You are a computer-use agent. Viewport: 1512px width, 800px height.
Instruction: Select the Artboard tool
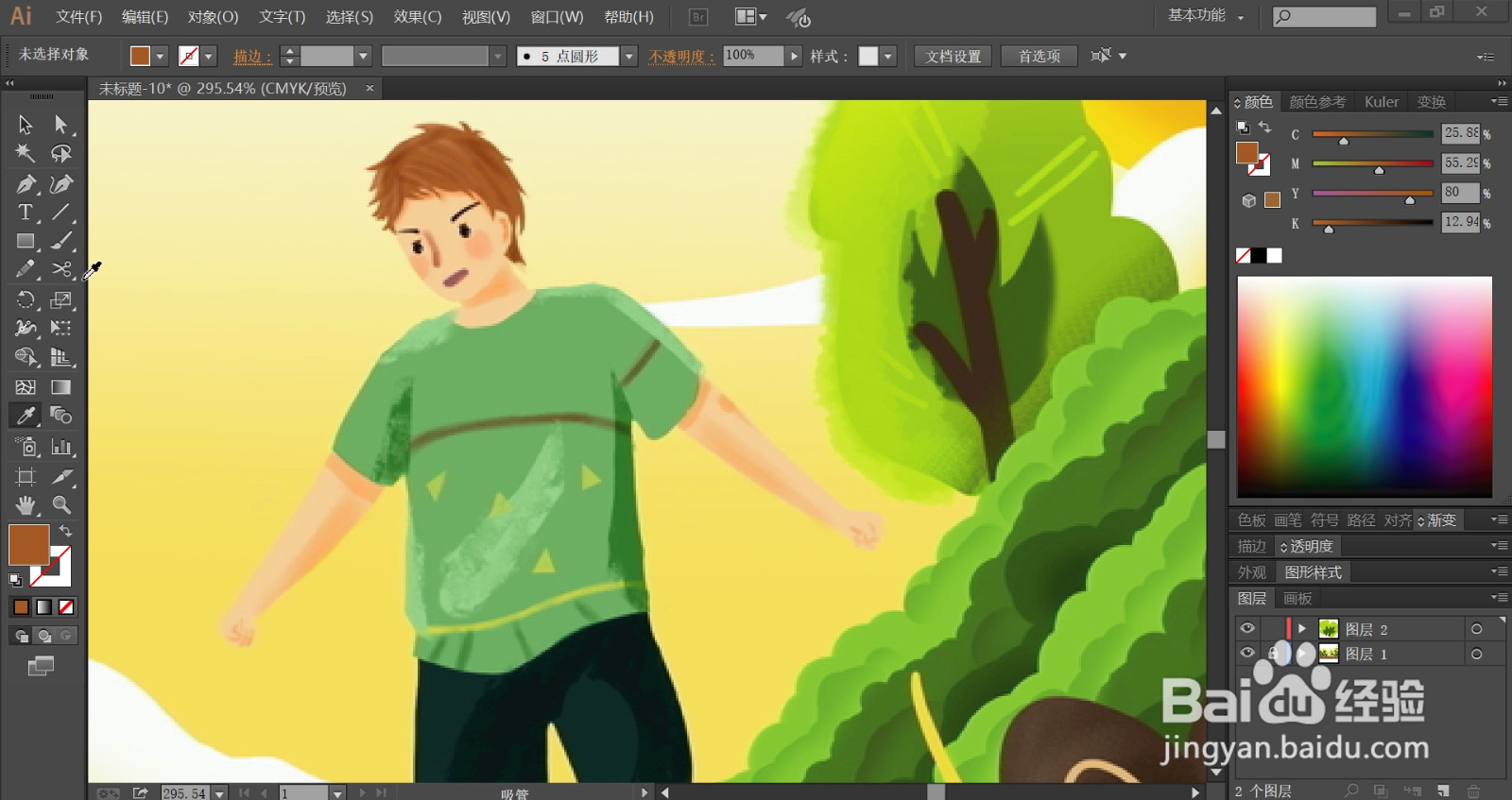(26, 477)
